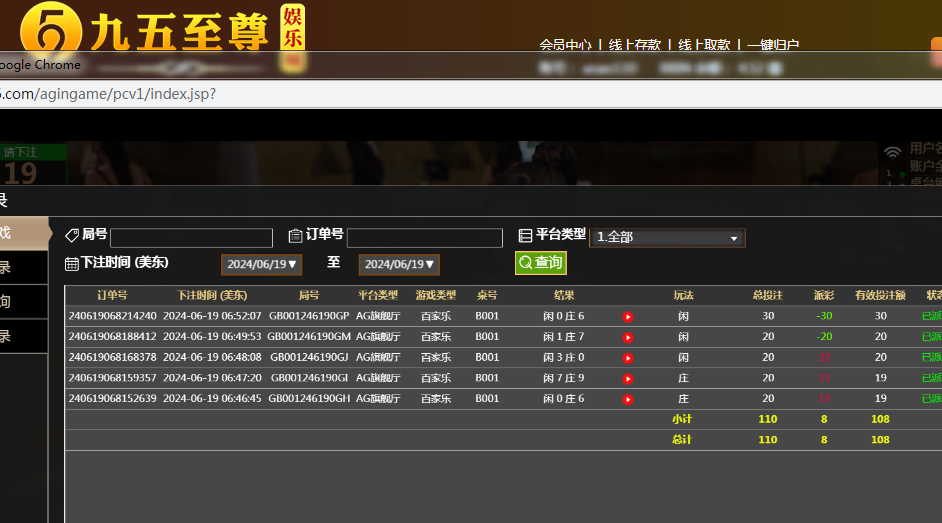The image size is (942, 523).
Task: Expand the end date picker after 至
Action: (x=399, y=265)
